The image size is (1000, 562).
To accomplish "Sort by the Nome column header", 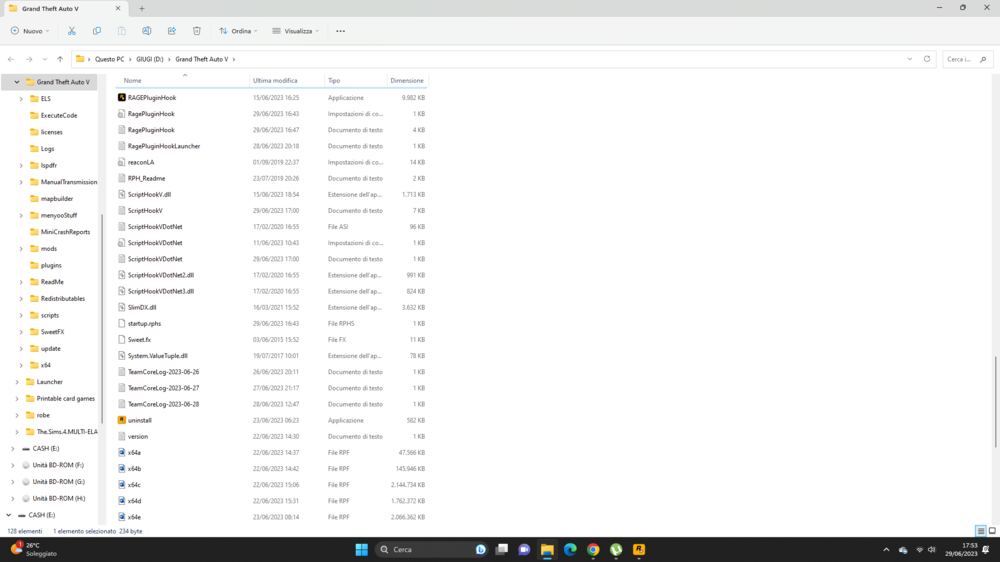I will pos(182,80).
